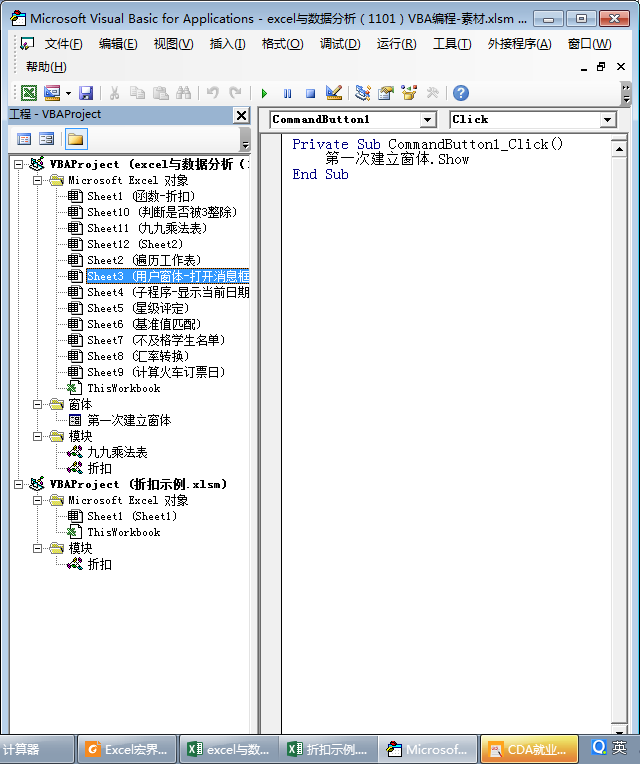Switch to 折扣示例 Excel taskbar button

tap(328, 749)
